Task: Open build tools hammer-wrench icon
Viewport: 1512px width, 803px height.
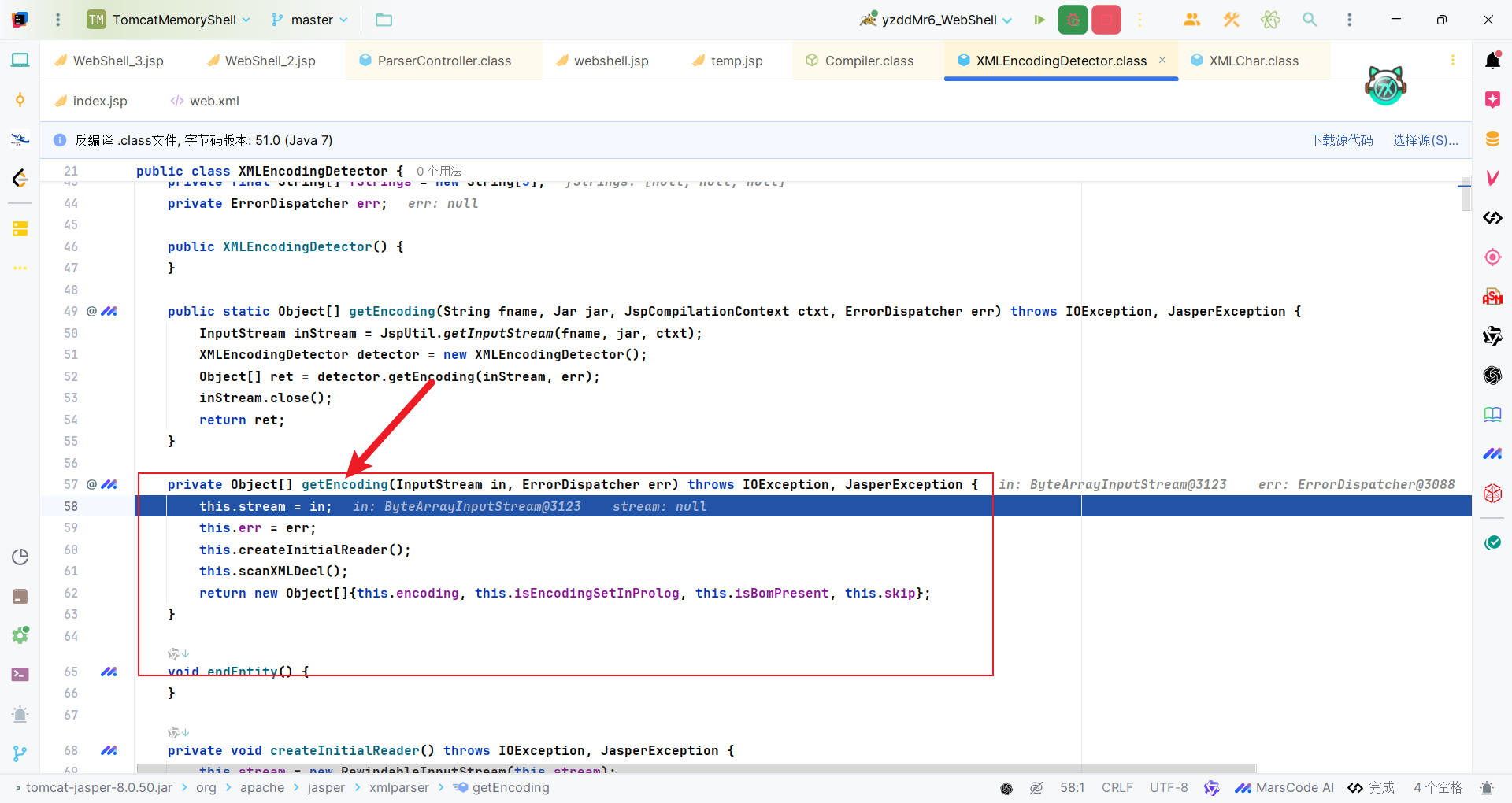Action: point(1231,20)
